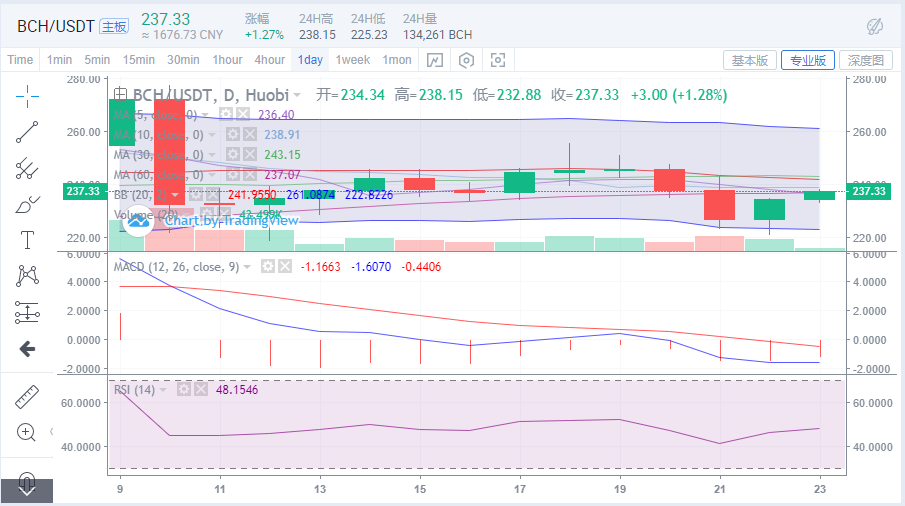Switch to 1mon interval
This screenshot has height=506, width=905.
coord(397,59)
